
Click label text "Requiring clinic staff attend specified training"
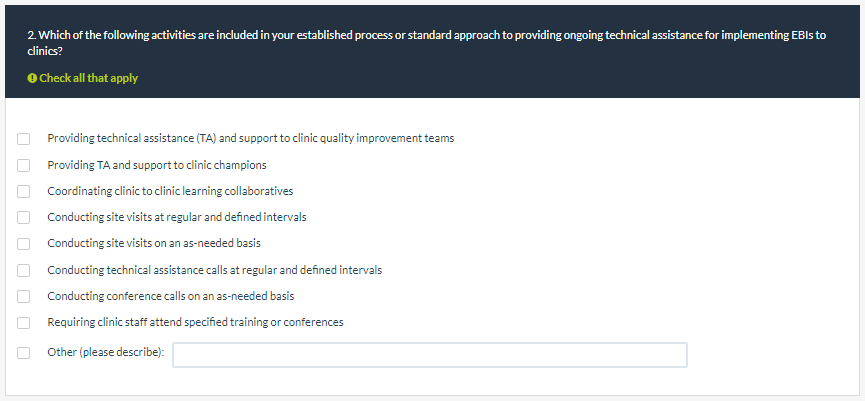pyautogui.click(x=195, y=322)
